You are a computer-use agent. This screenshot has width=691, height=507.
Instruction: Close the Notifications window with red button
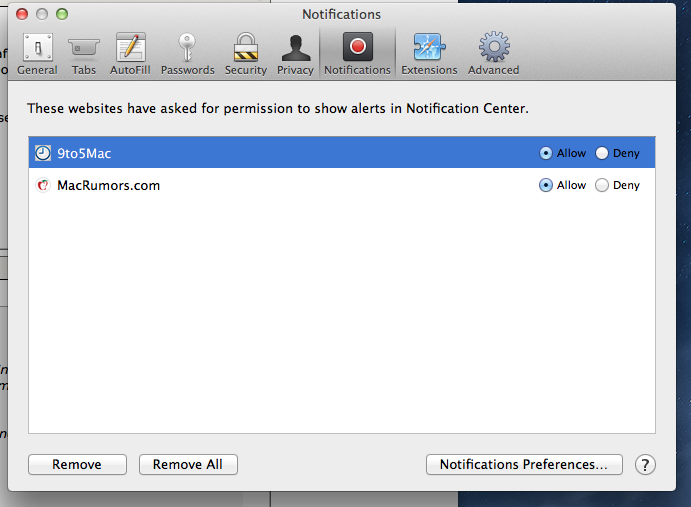click(22, 14)
